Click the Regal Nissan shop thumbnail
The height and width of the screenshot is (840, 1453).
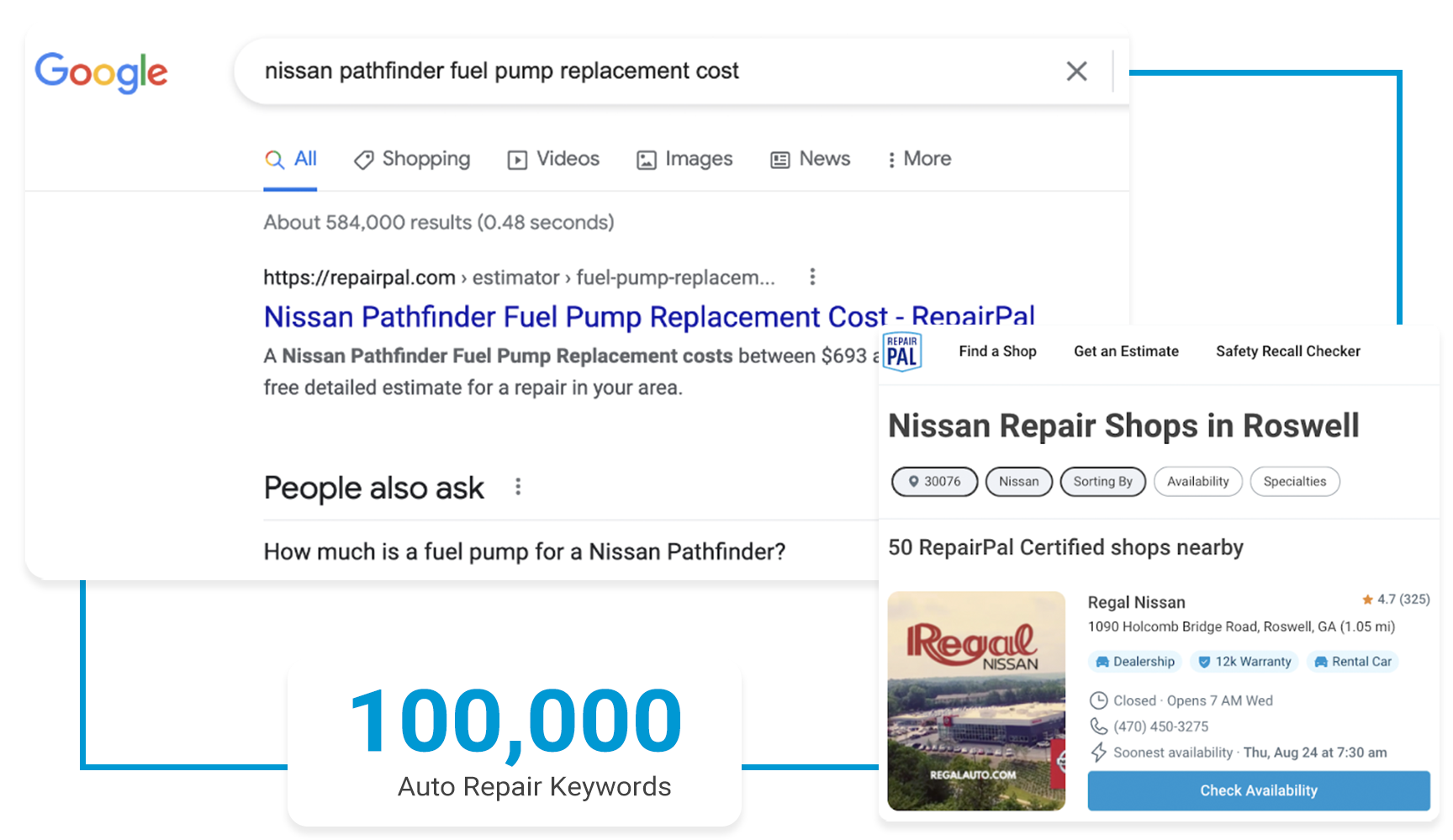coord(976,701)
